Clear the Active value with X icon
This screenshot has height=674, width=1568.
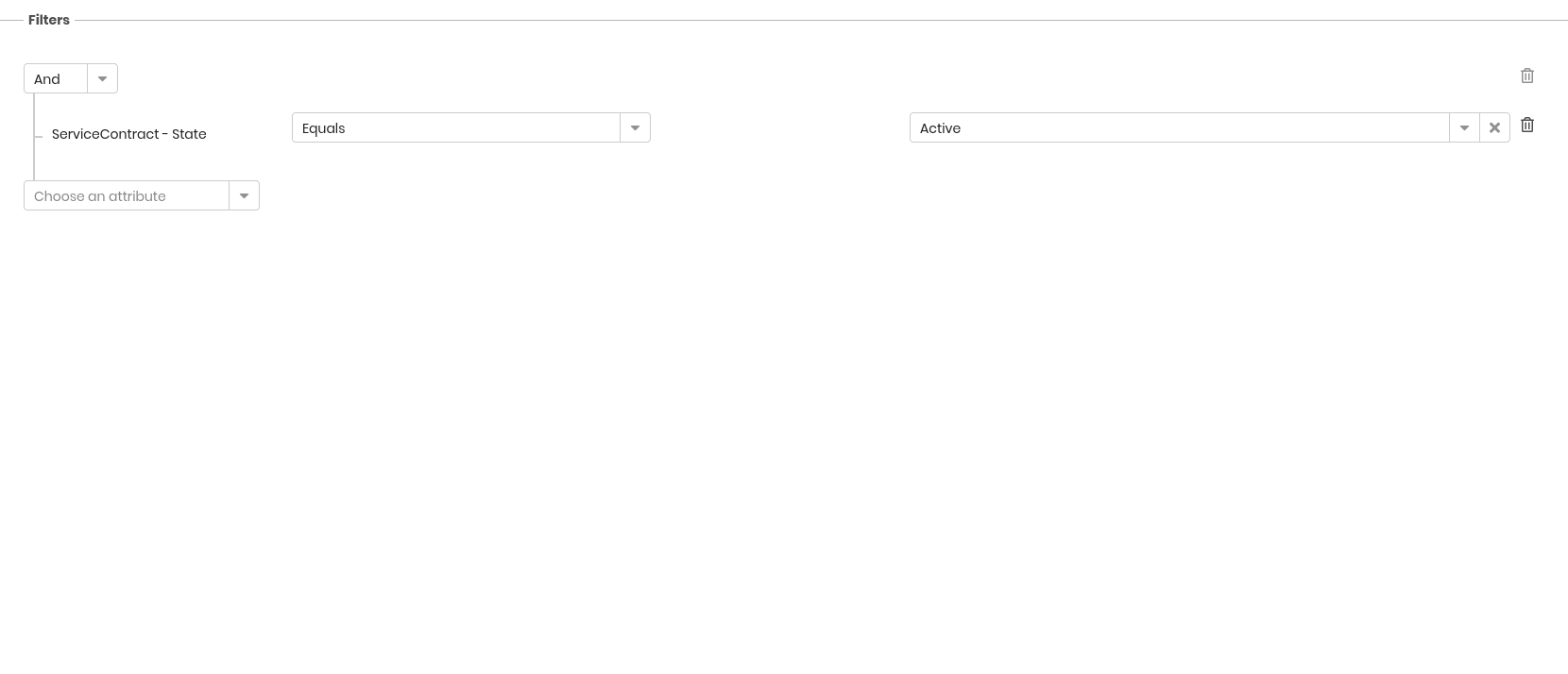coord(1494,127)
